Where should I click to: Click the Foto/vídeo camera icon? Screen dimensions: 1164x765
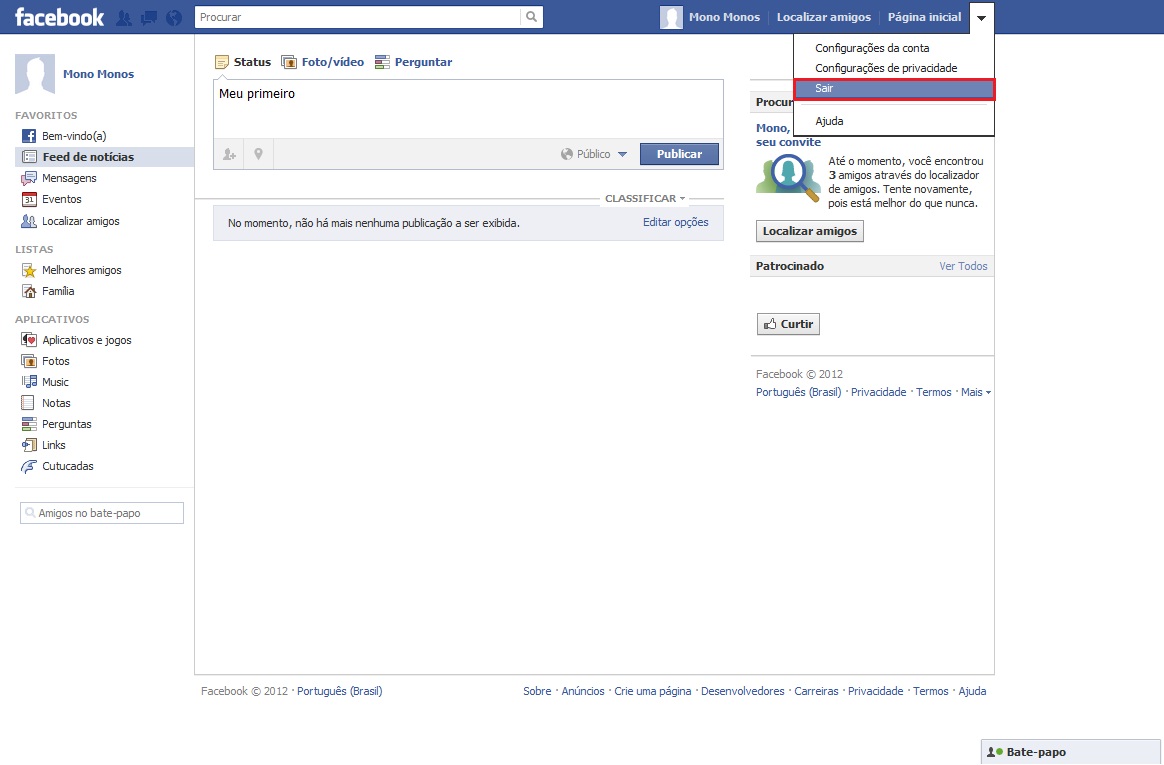tap(289, 62)
